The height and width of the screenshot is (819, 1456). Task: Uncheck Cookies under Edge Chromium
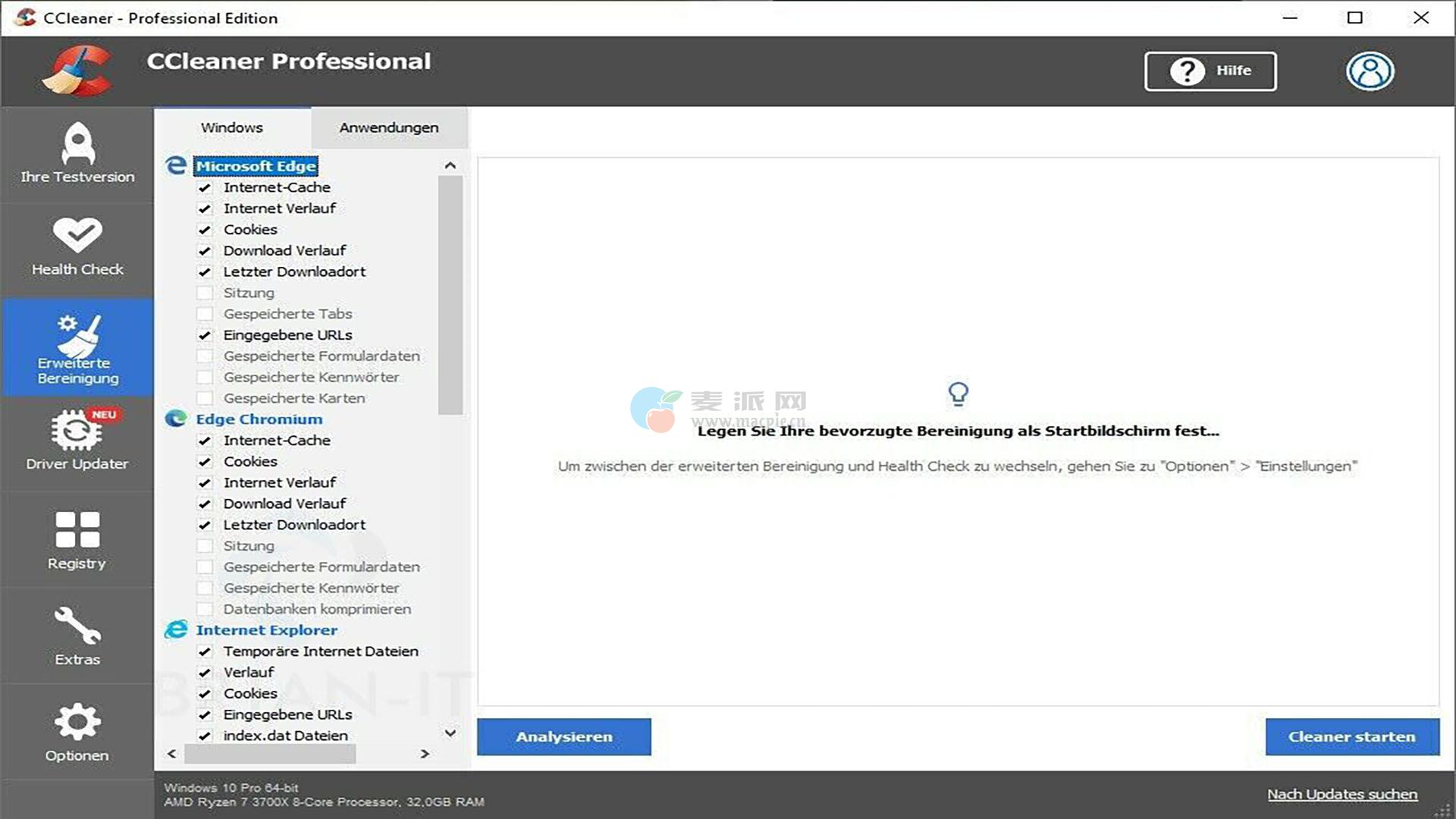click(204, 462)
